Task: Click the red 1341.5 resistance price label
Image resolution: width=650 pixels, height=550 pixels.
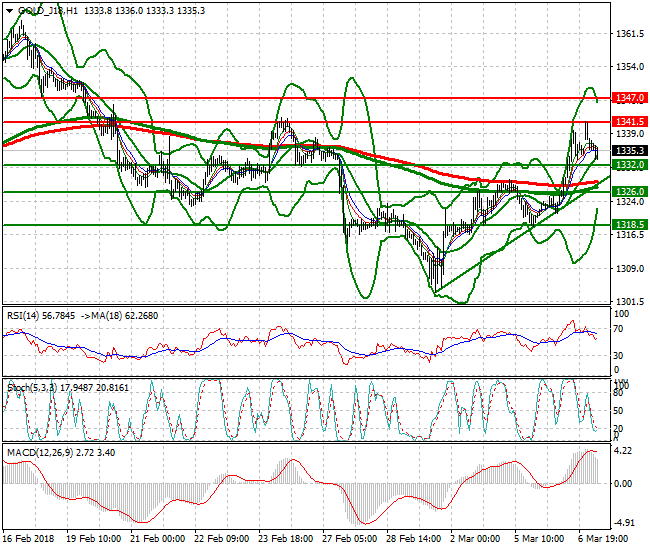Action: [630, 121]
